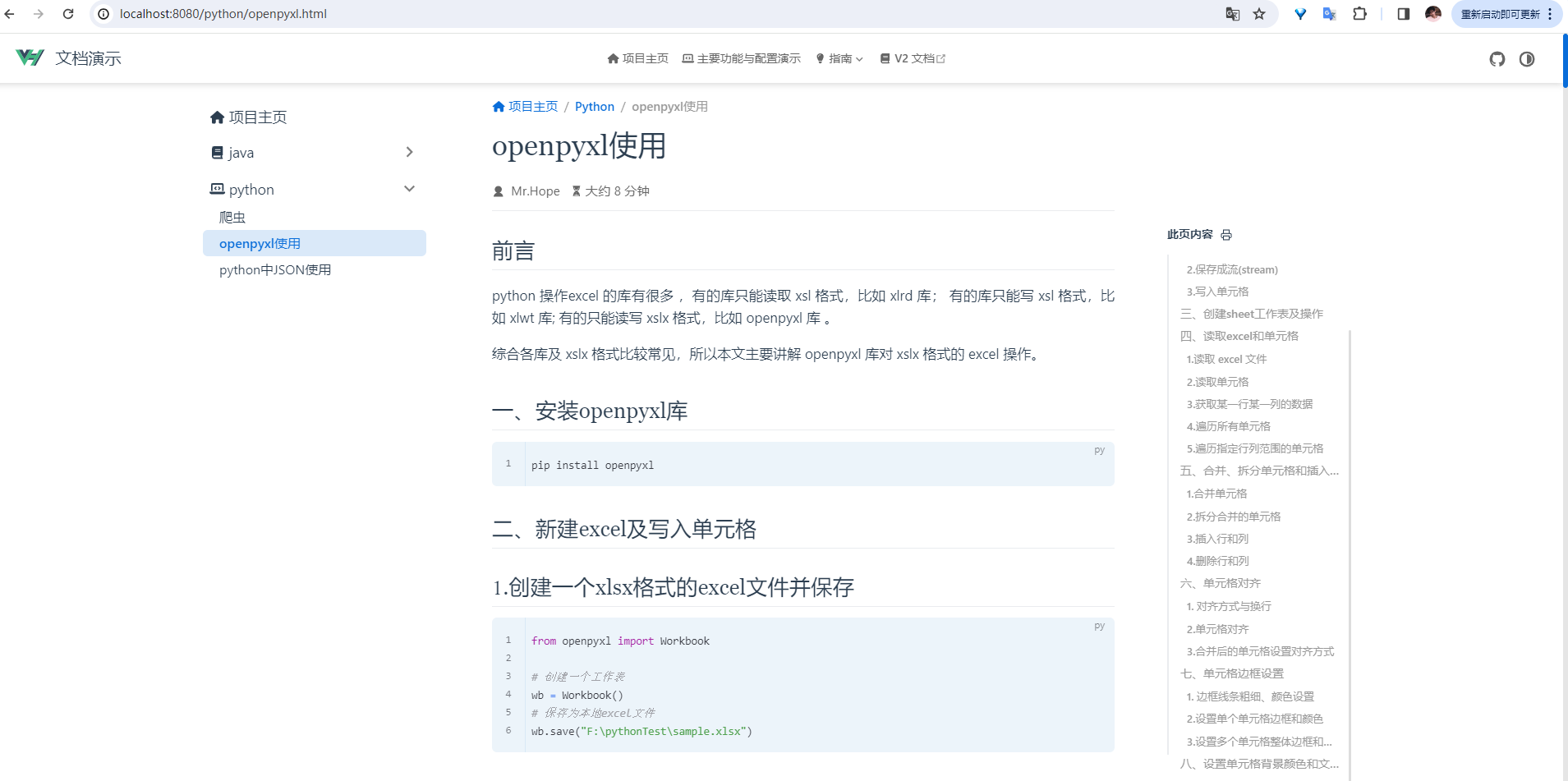Go back in browser history
This screenshot has width=1568, height=781.
[10, 14]
